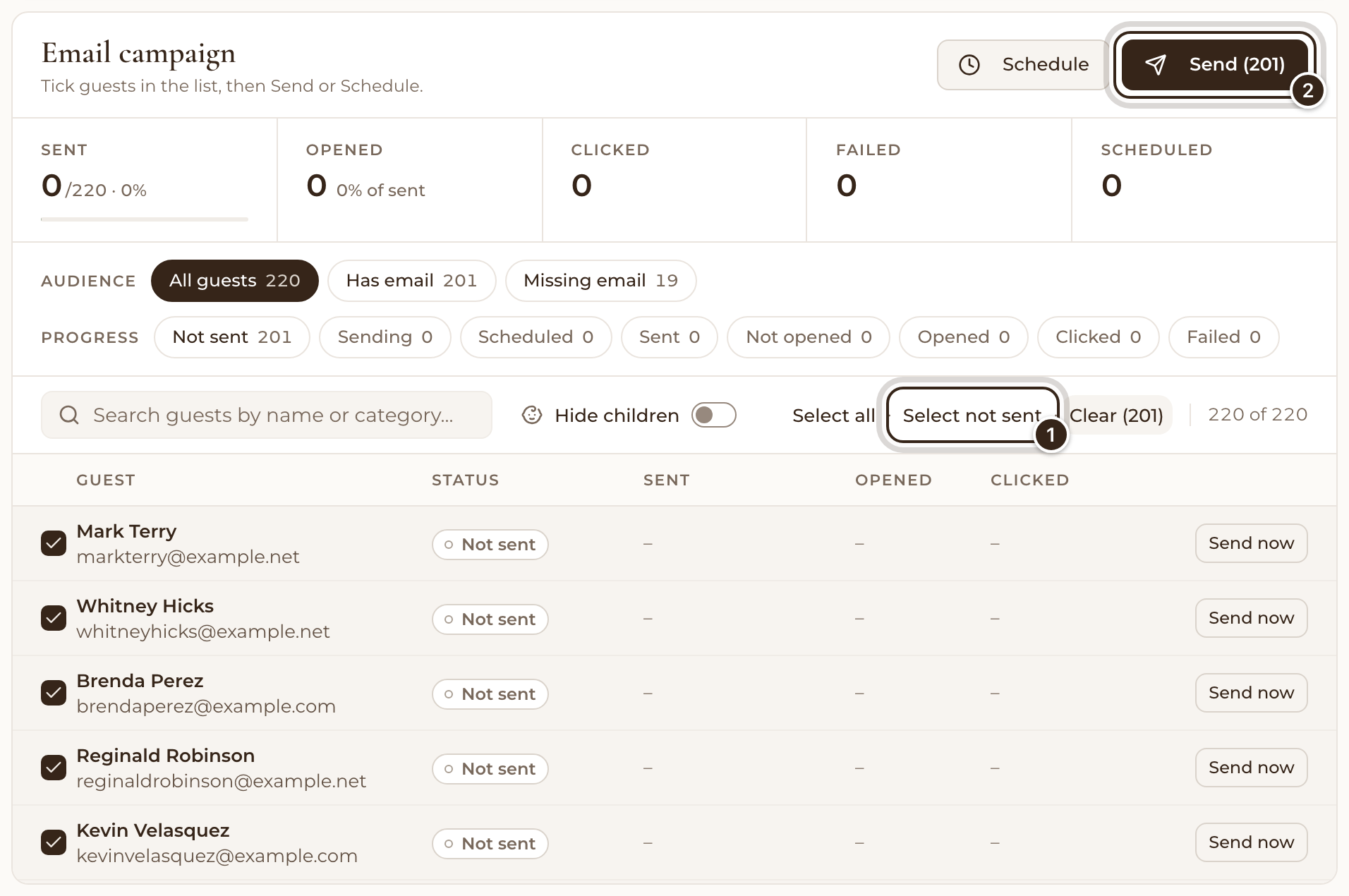
Task: Send now to Brenda Perez
Action: click(1252, 693)
